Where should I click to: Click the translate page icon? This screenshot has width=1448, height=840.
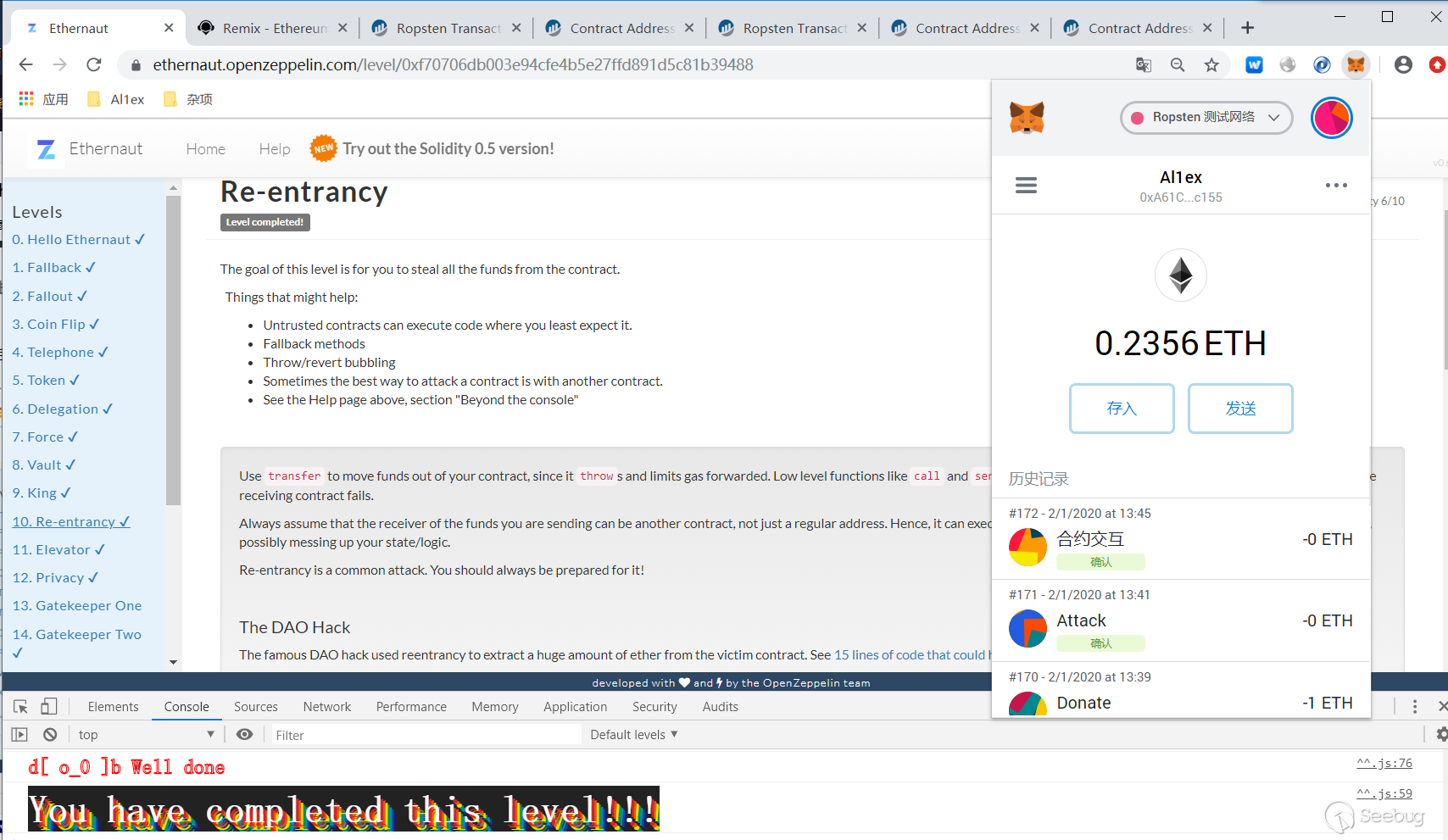point(1144,65)
